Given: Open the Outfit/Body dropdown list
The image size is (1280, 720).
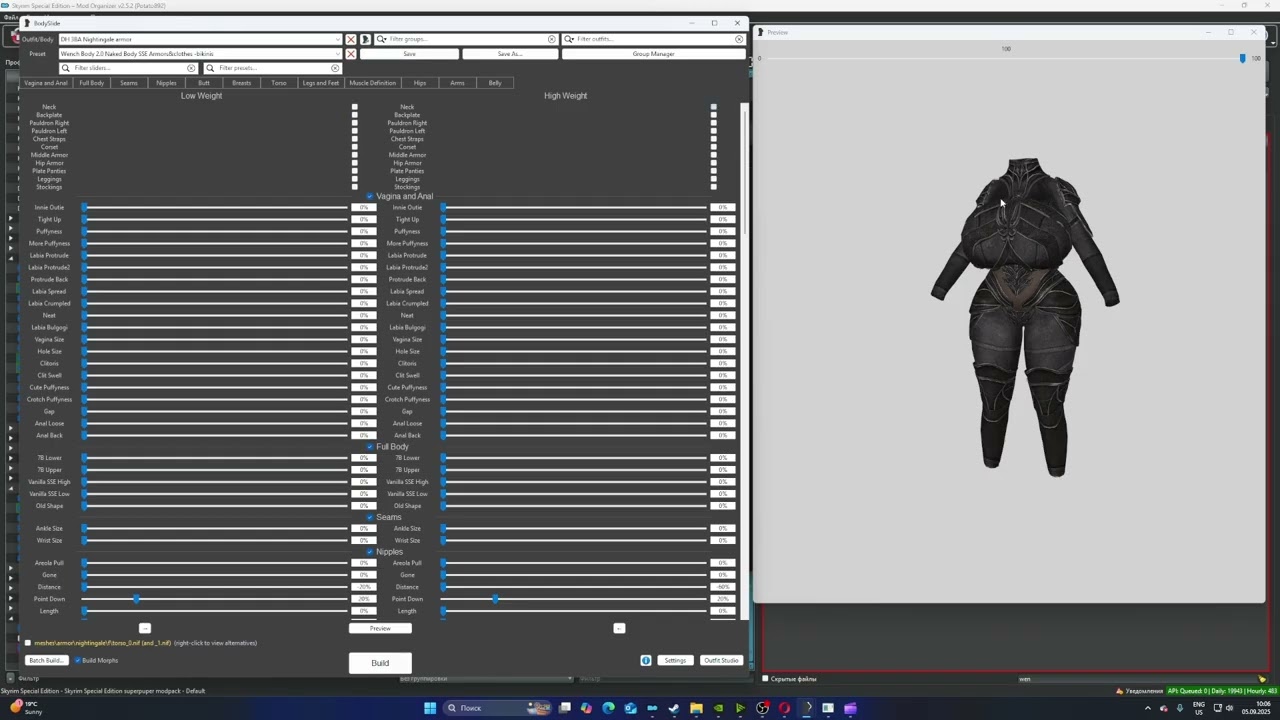Looking at the screenshot, I should tap(338, 39).
